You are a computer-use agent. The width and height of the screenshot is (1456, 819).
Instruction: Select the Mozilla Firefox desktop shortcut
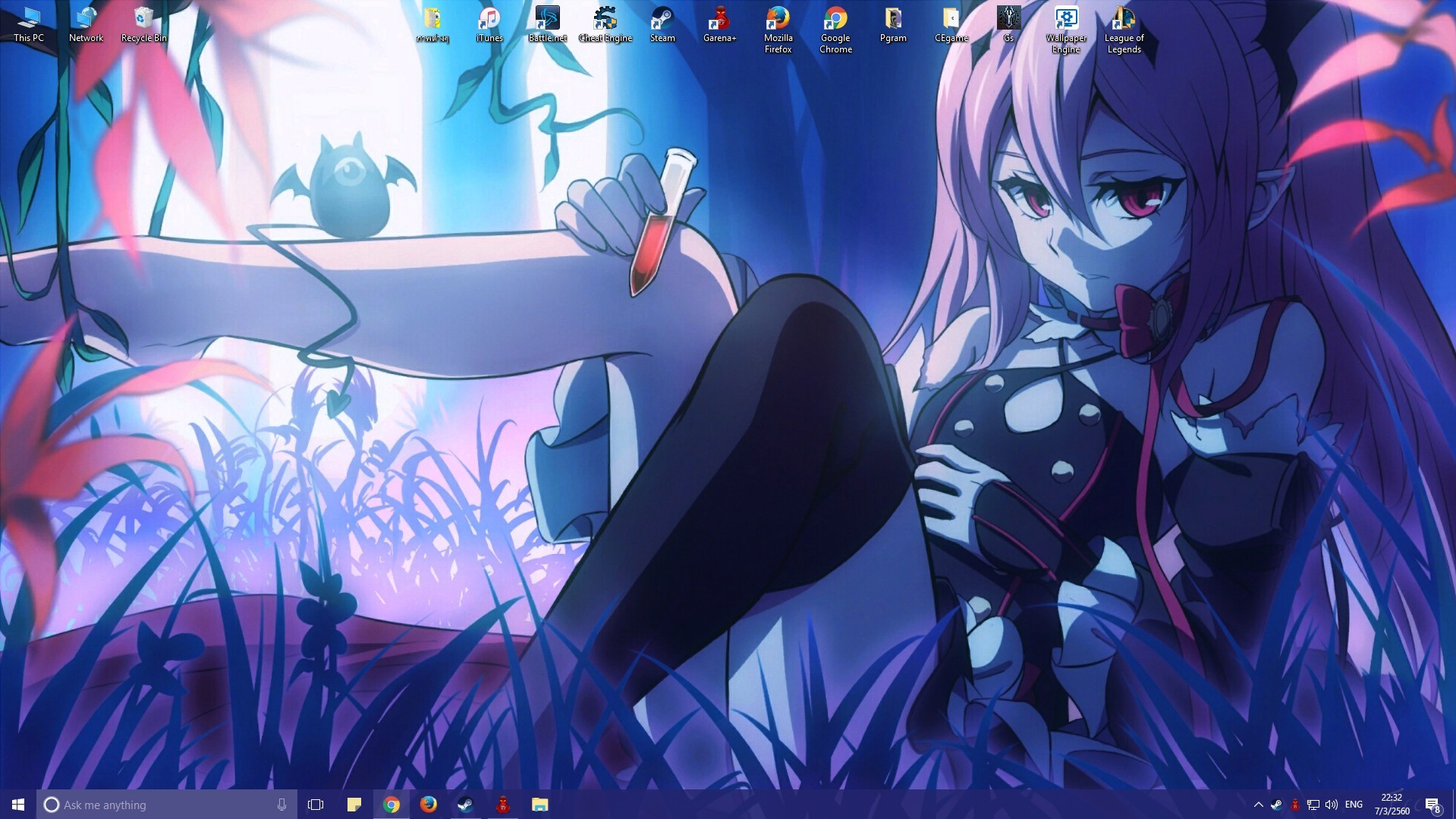click(x=778, y=30)
